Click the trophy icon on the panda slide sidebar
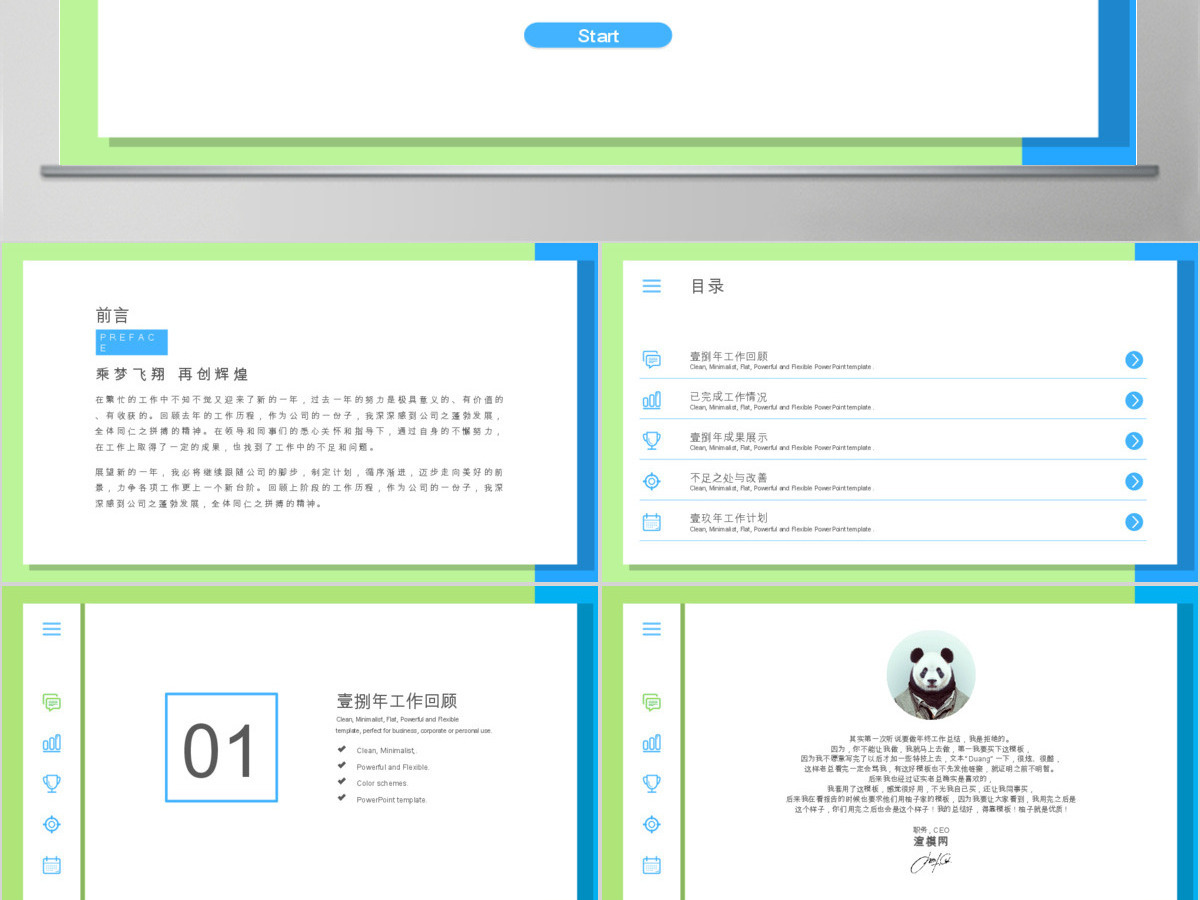1200x900 pixels. 652,783
